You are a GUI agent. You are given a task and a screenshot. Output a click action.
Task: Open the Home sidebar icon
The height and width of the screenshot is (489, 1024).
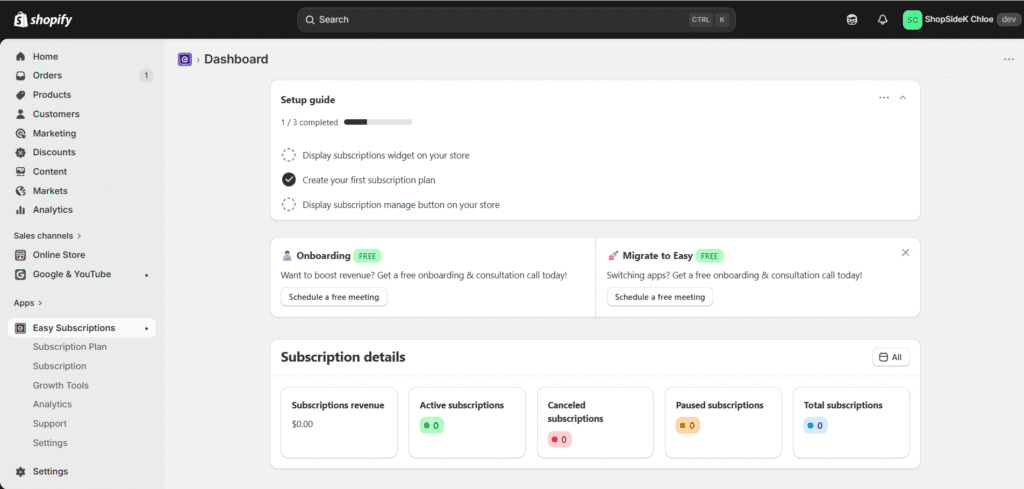(20, 57)
